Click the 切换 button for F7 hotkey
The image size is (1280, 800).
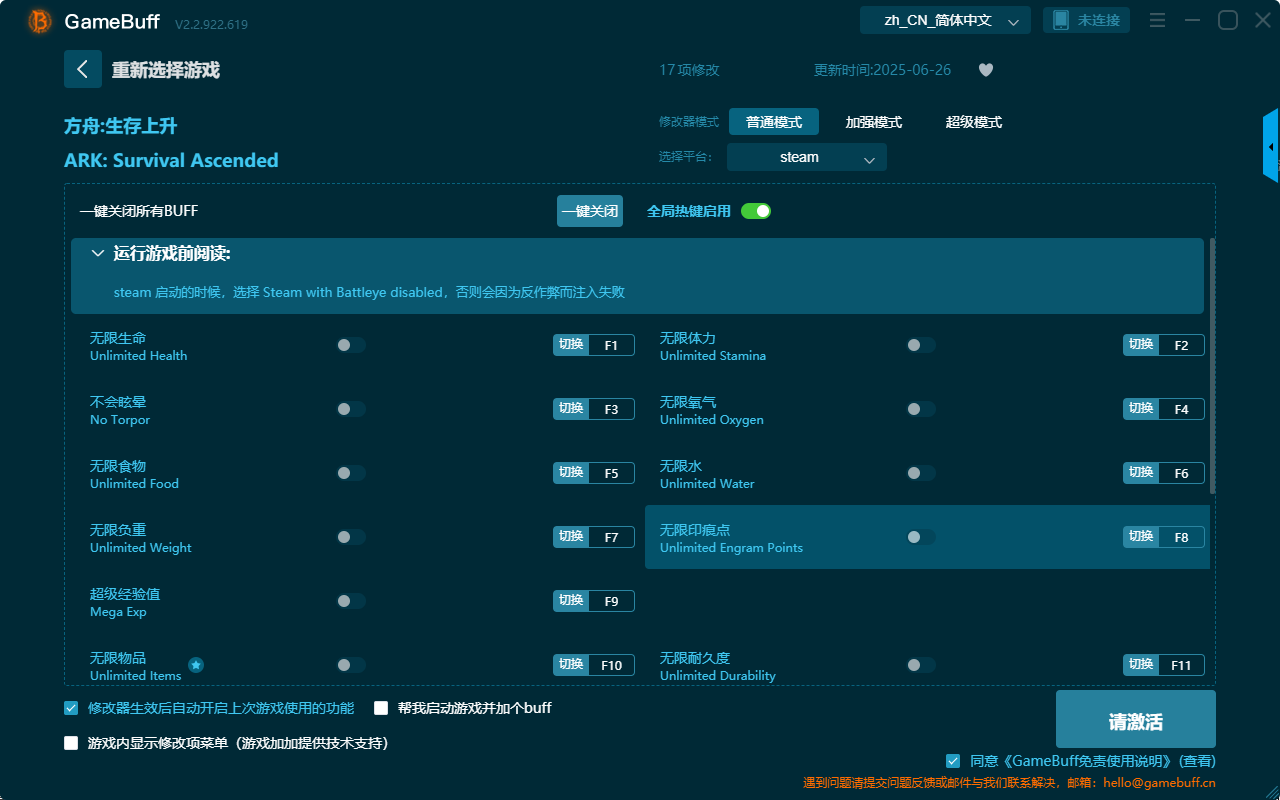tap(571, 537)
